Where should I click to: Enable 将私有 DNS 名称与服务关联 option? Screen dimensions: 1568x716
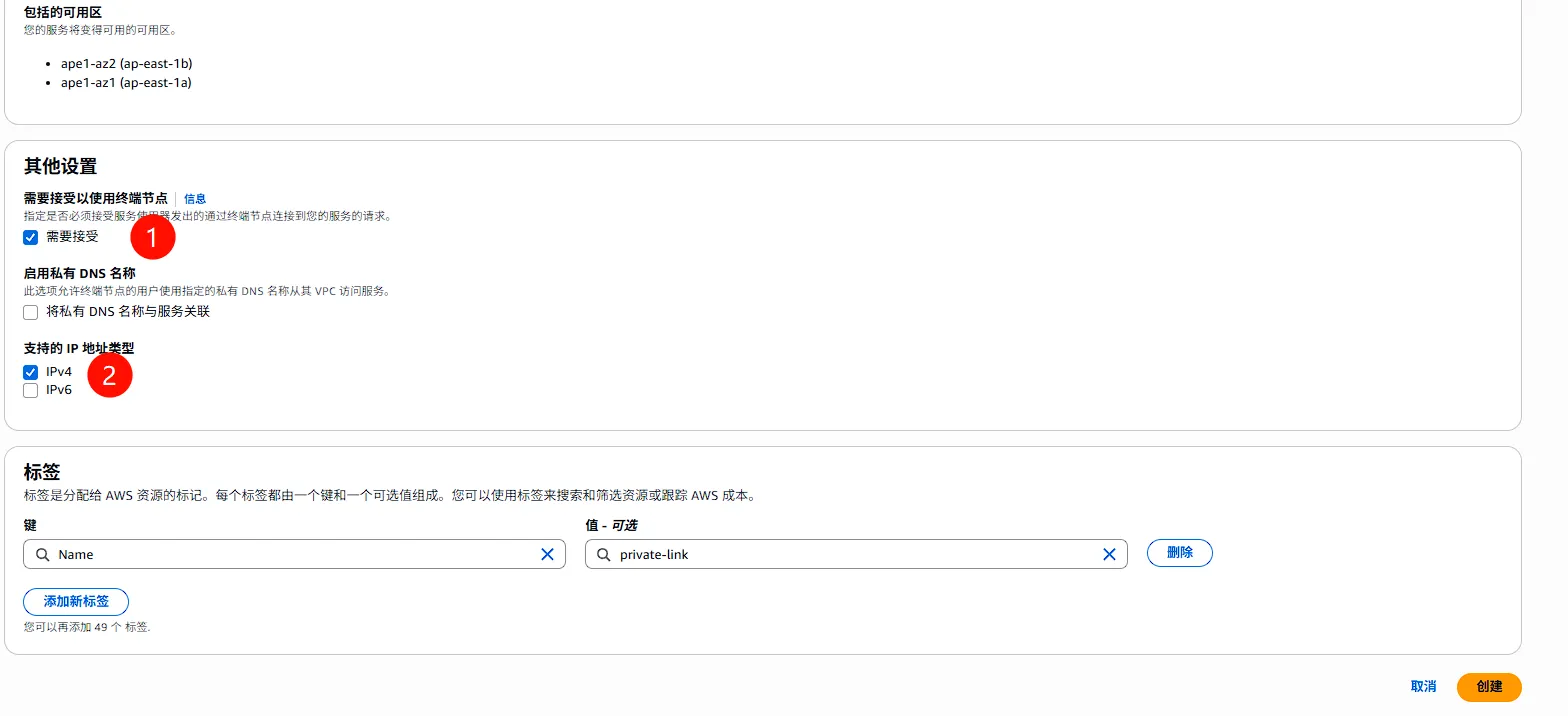pyautogui.click(x=31, y=312)
